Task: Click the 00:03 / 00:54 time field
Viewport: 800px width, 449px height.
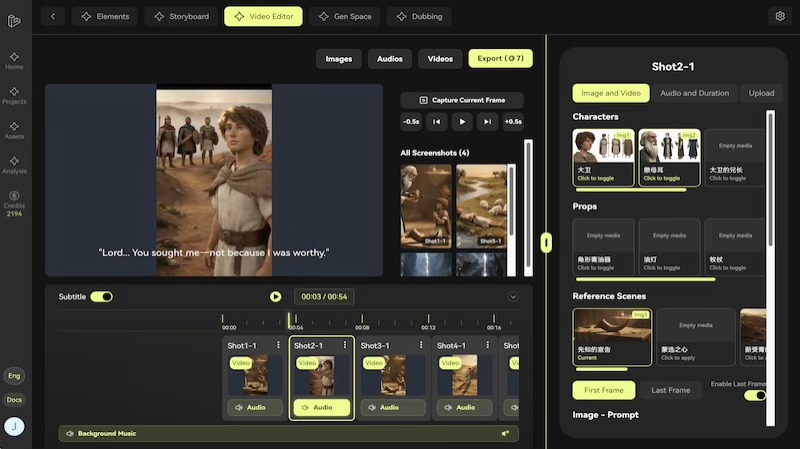Action: 324,296
